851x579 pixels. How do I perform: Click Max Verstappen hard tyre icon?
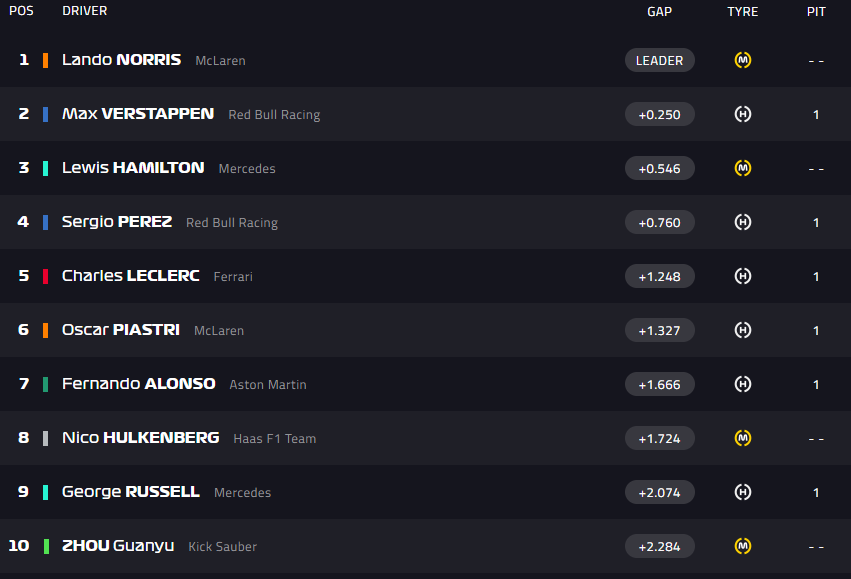tap(742, 114)
